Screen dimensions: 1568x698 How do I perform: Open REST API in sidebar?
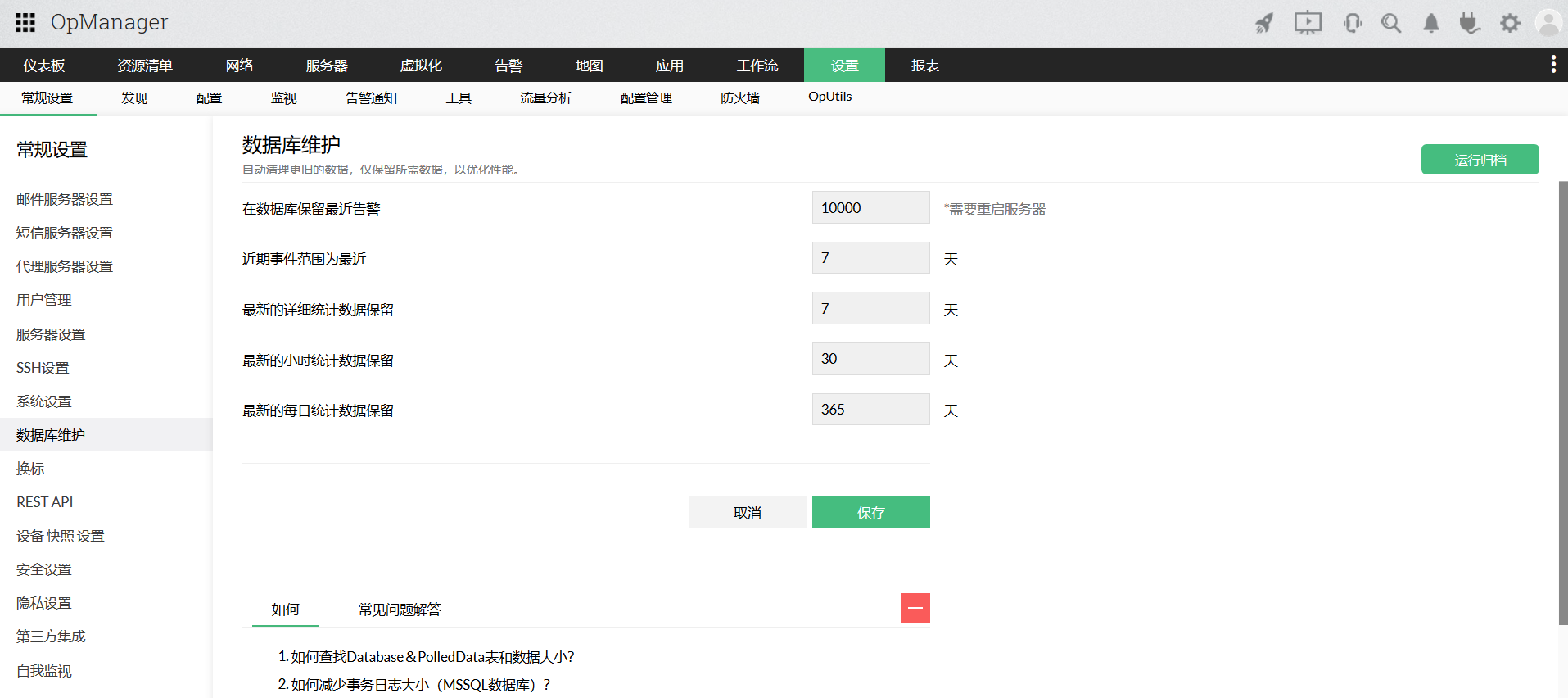point(45,502)
